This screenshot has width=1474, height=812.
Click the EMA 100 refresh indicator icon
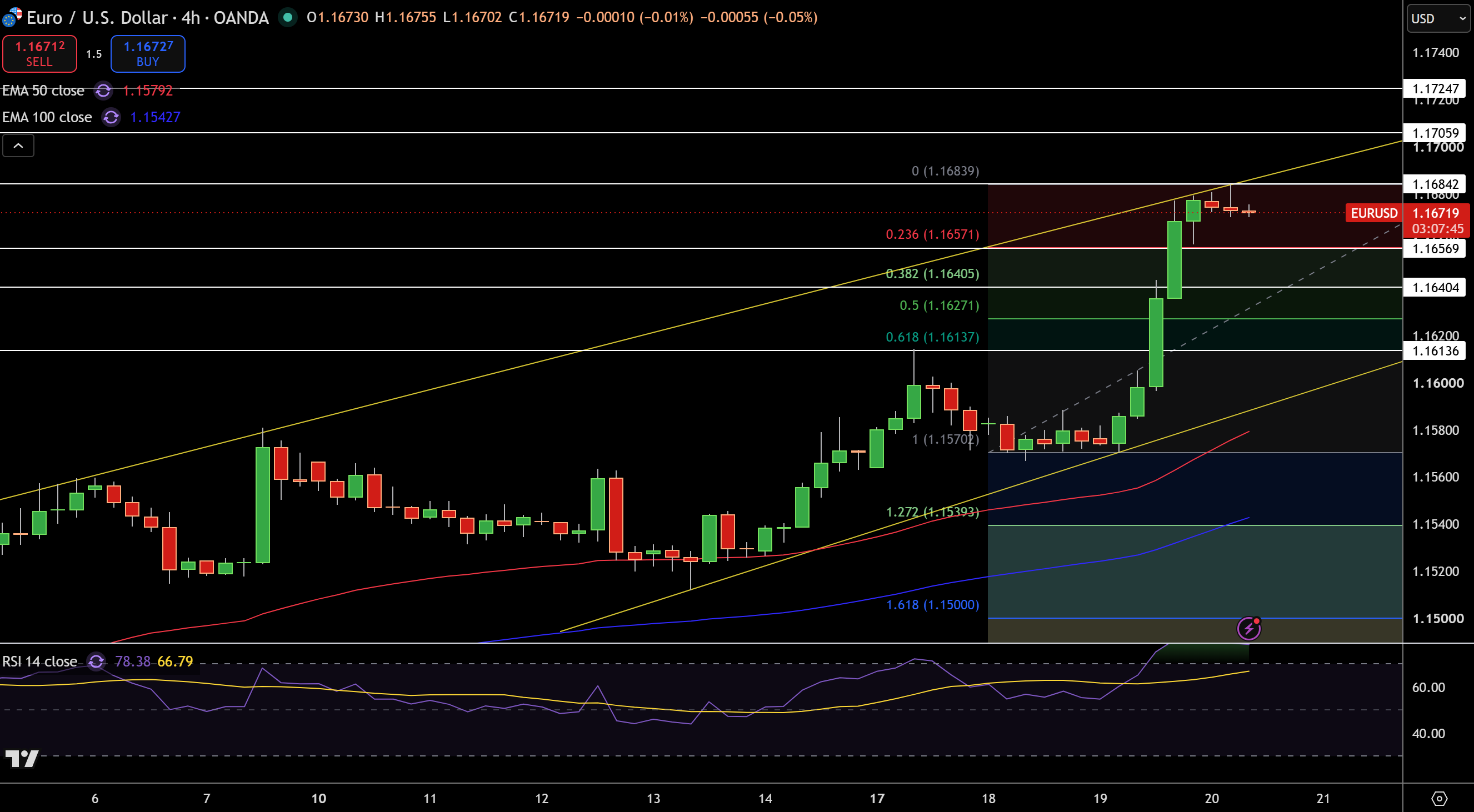[x=111, y=117]
